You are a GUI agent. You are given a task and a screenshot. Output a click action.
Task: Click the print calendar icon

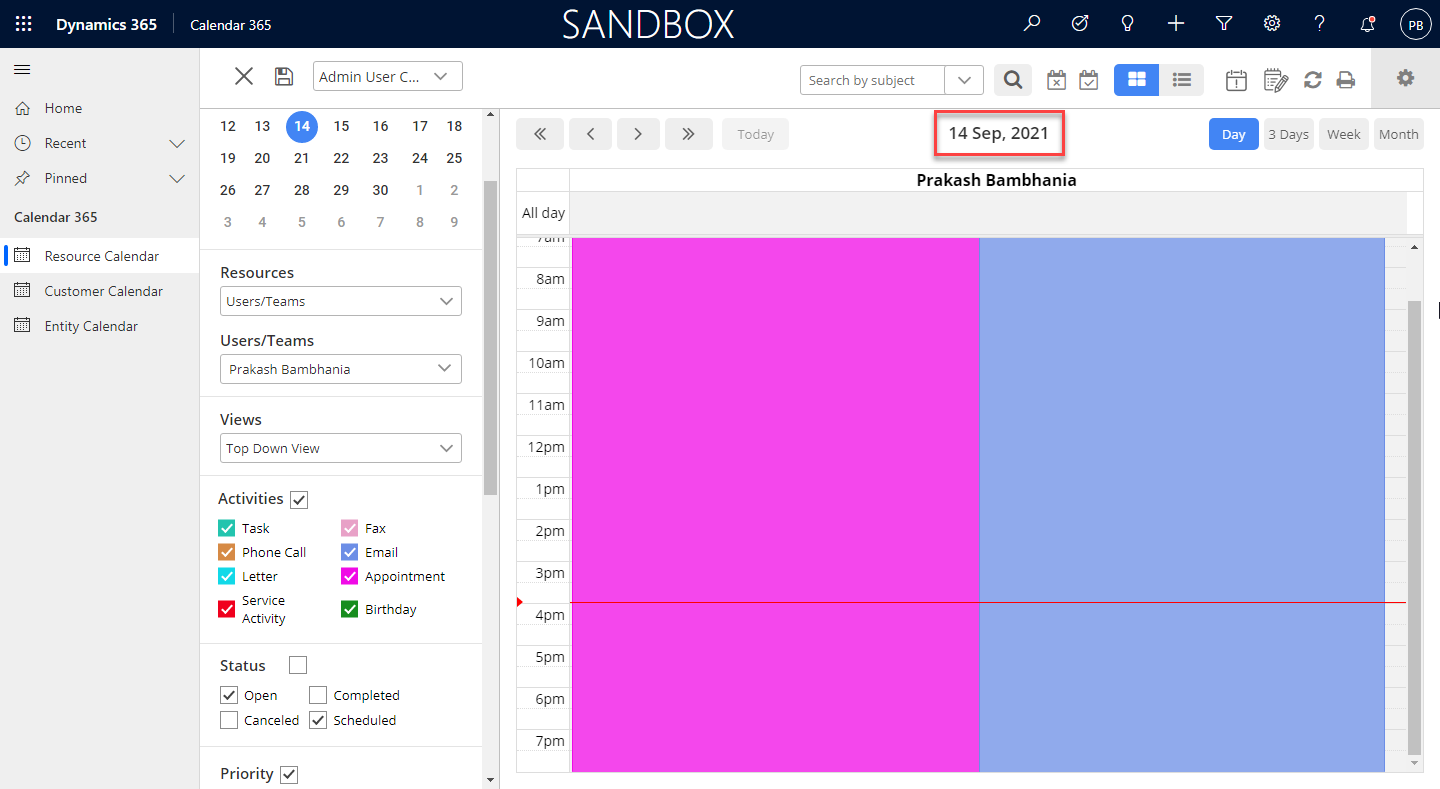pyautogui.click(x=1346, y=80)
